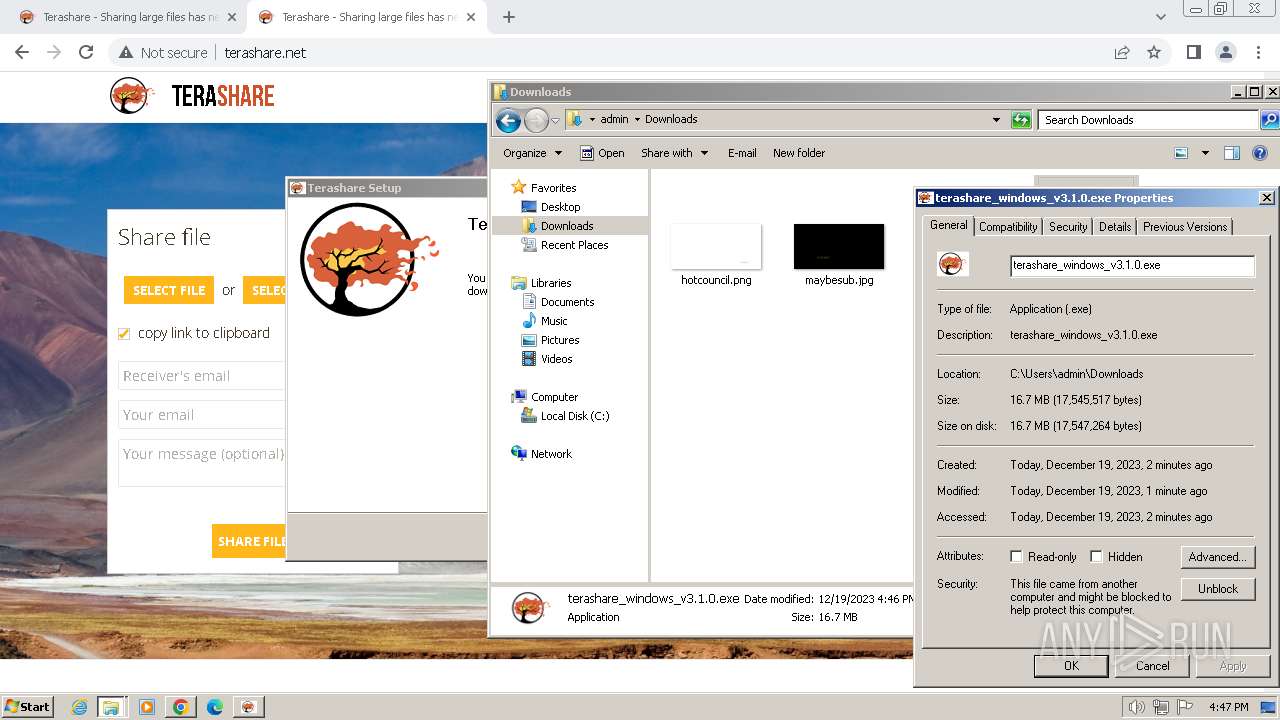Viewport: 1280px width, 720px height.
Task: Click the Your email field
Action: [202, 415]
